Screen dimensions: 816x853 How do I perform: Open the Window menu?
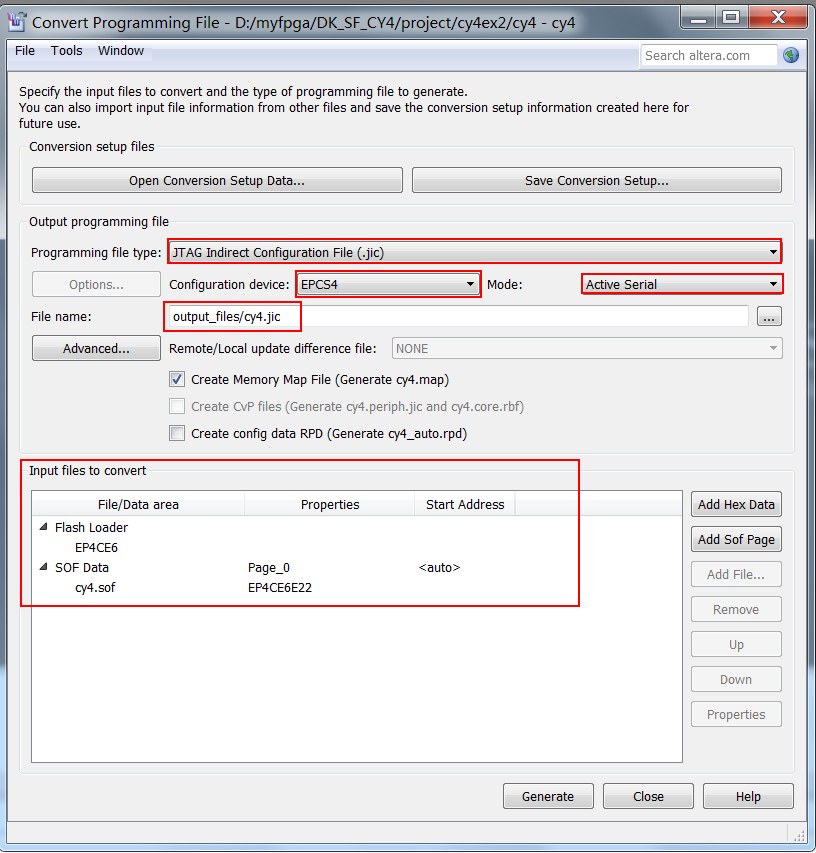click(x=121, y=51)
